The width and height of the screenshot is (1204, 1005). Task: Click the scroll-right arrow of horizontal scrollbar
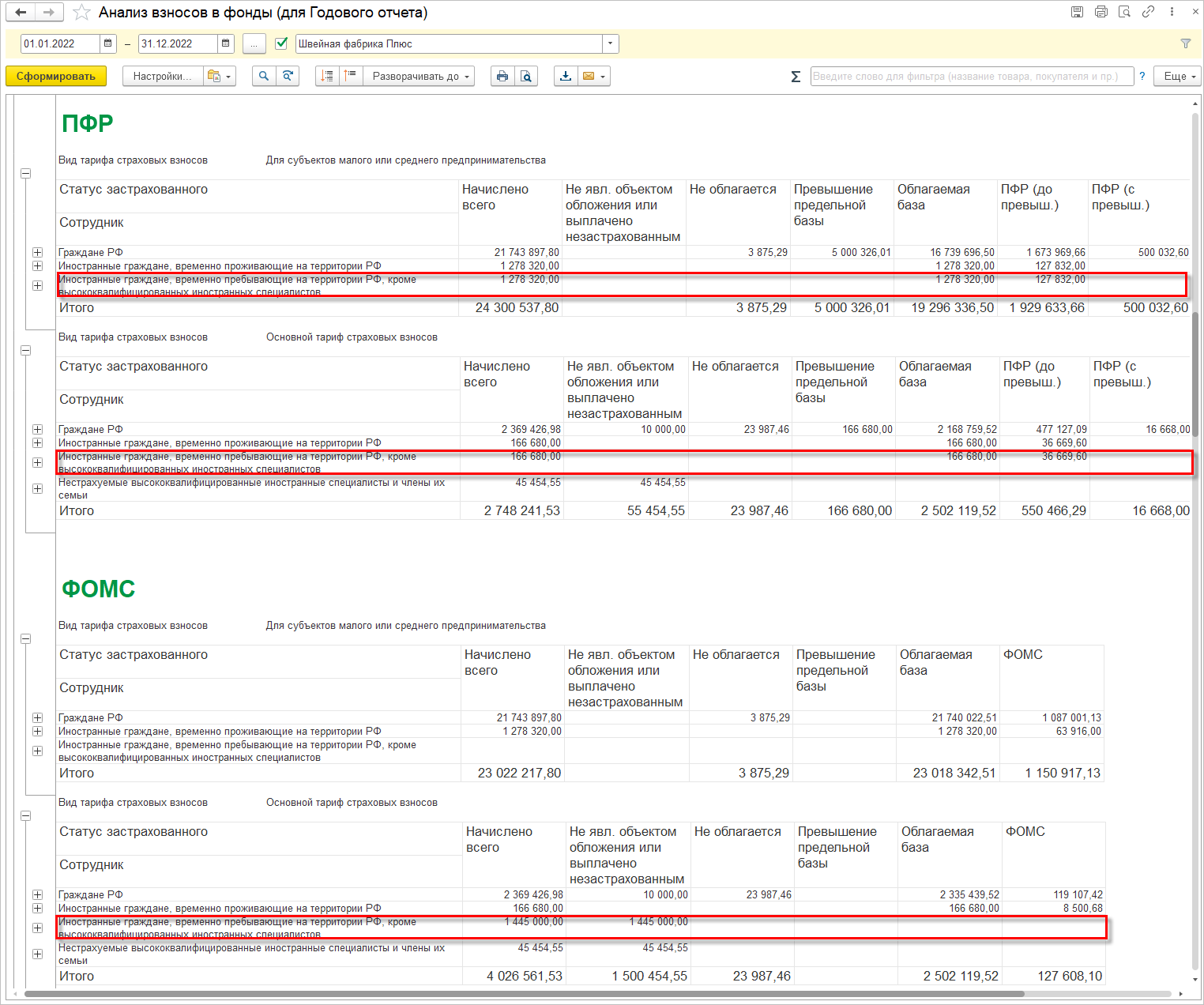click(x=1181, y=994)
